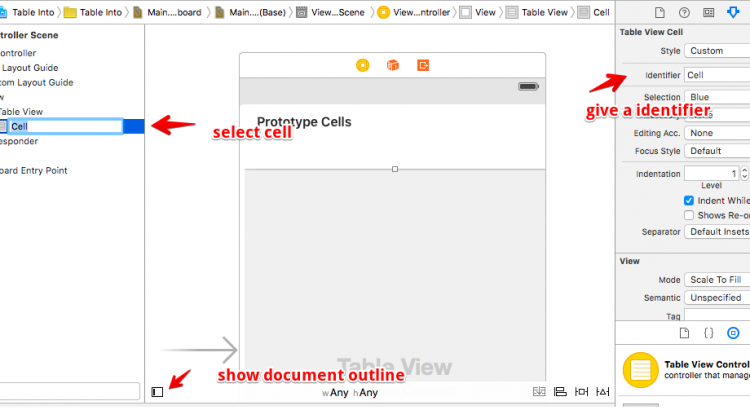
Task: Open the File inspector tab icon
Action: [658, 12]
